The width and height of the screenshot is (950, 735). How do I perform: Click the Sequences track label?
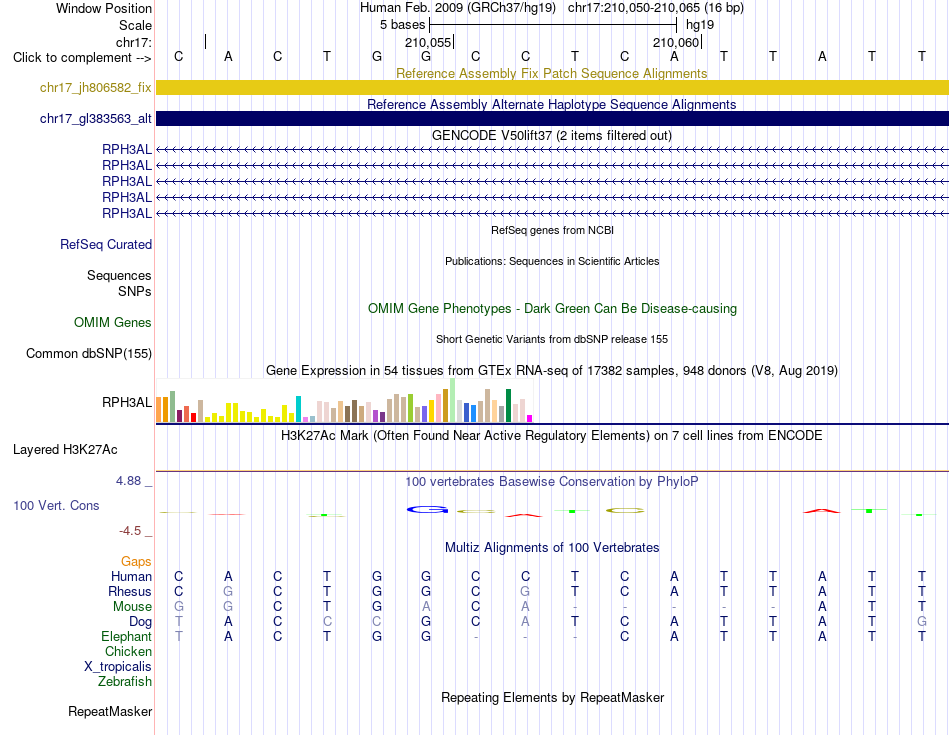(119, 276)
